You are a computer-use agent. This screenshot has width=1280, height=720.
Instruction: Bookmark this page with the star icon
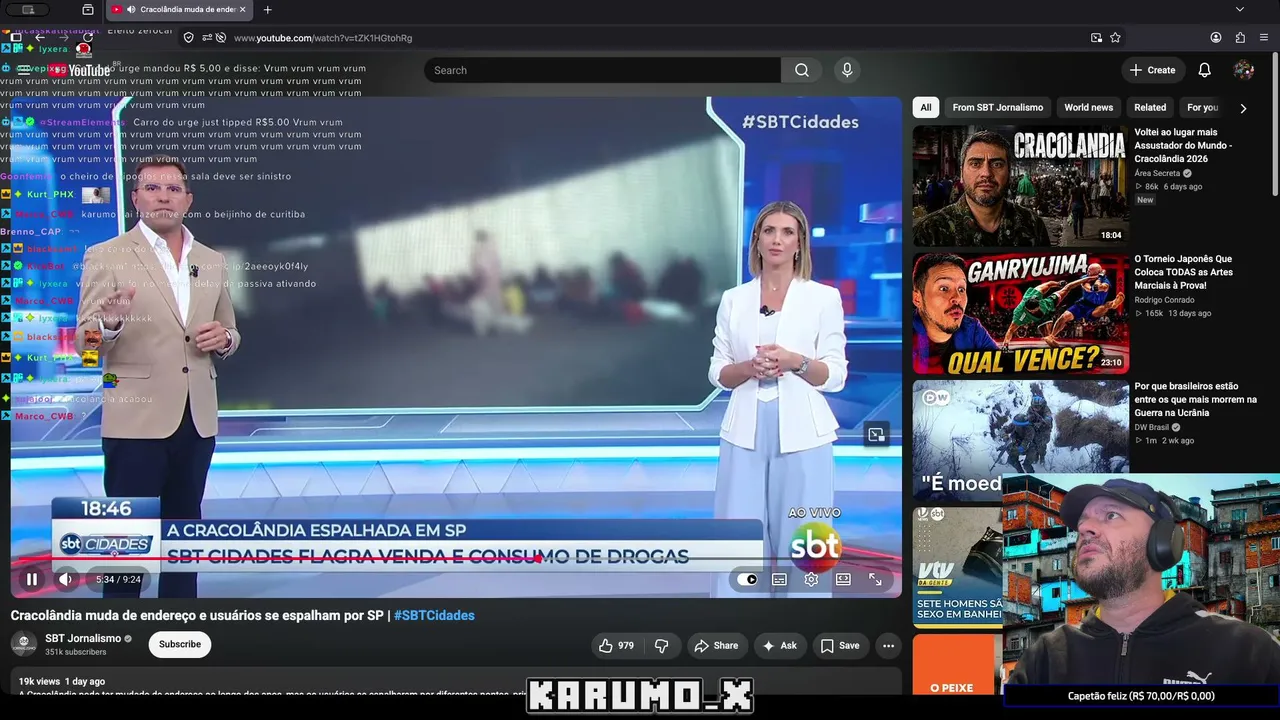1115,38
